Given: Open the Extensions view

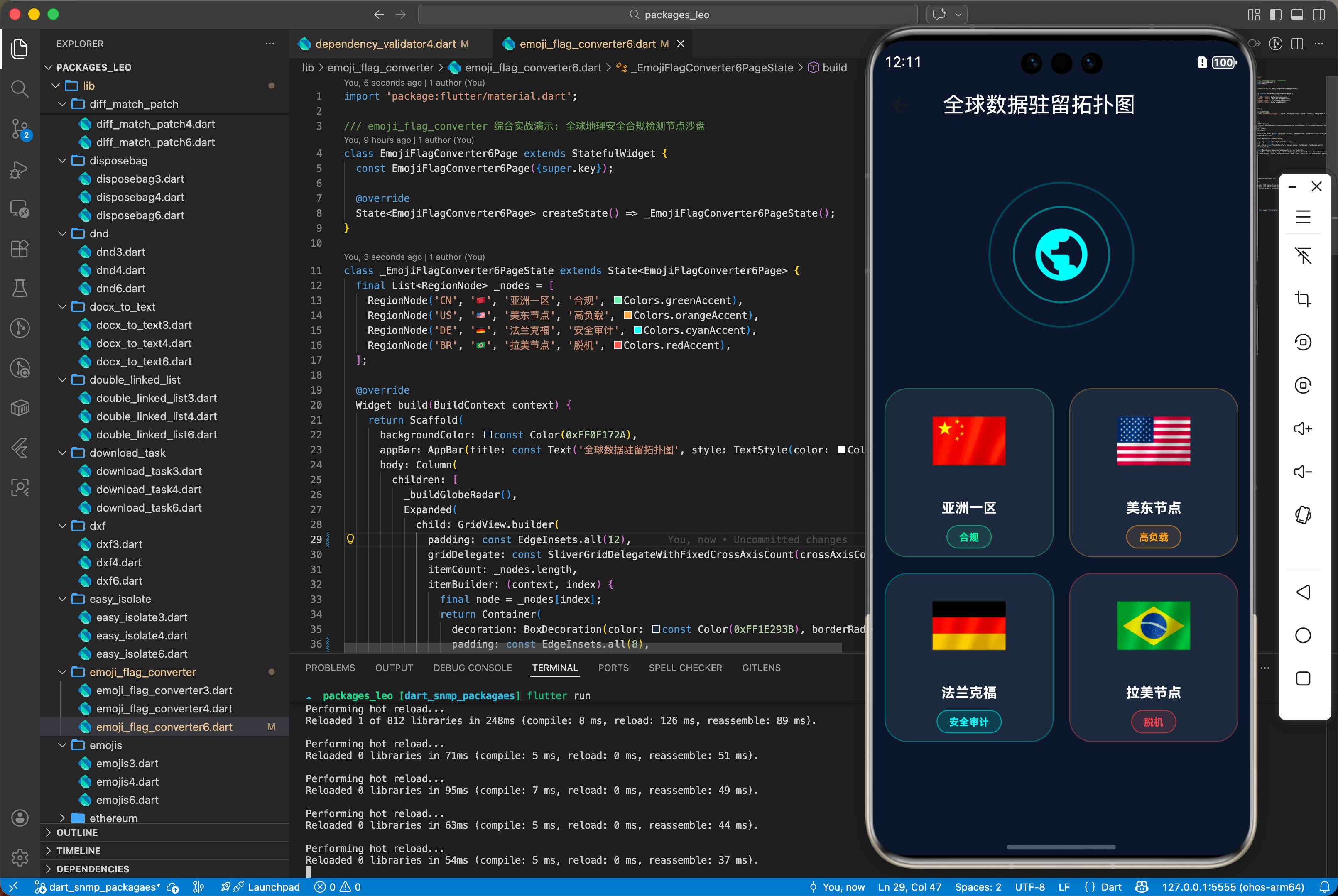Looking at the screenshot, I should pos(20,248).
